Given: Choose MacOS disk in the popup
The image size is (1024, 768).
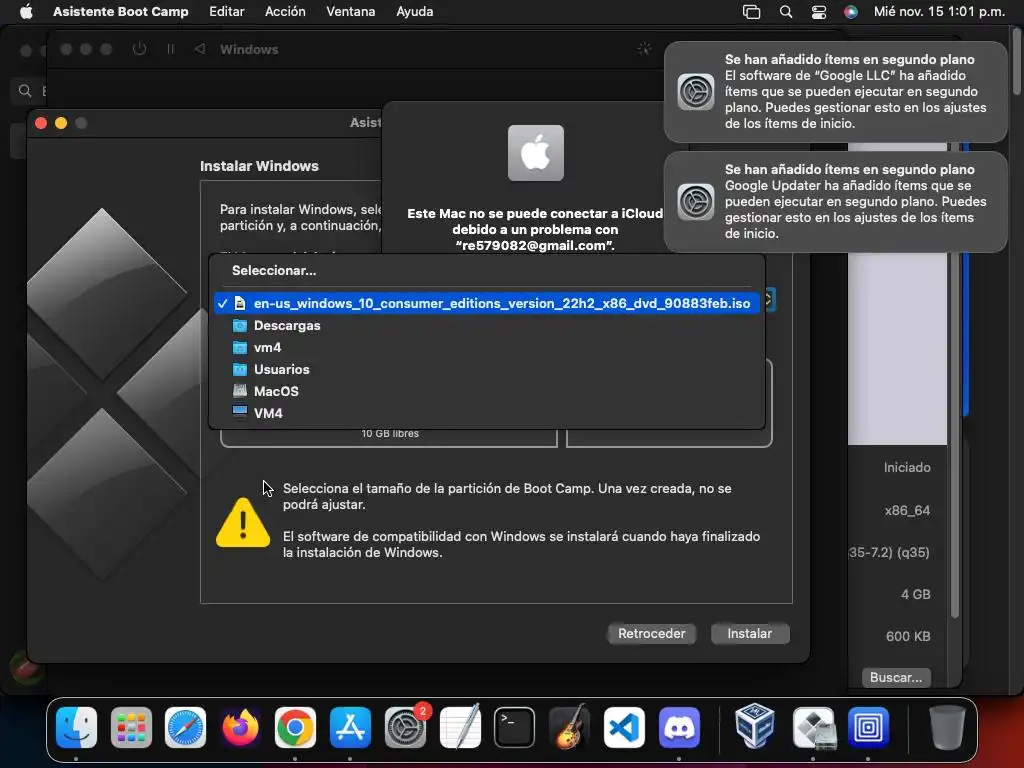Looking at the screenshot, I should pos(487,391).
